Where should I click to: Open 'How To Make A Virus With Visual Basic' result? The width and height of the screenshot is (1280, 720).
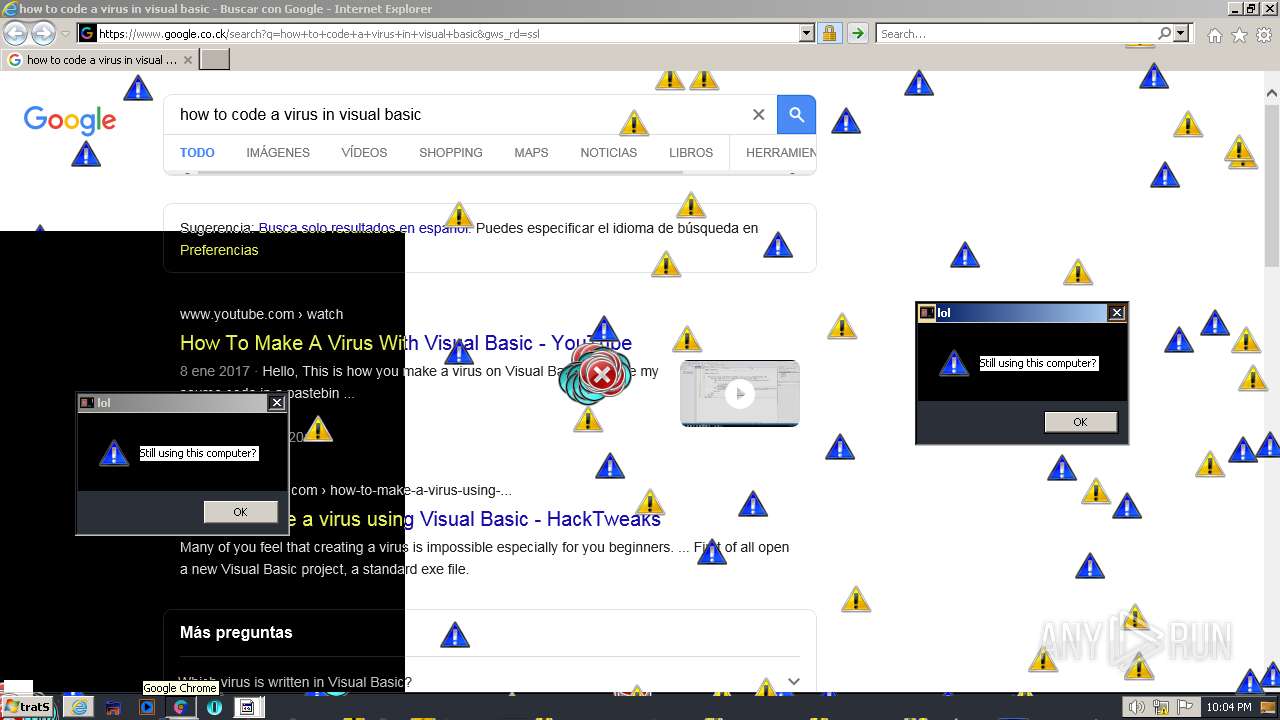[x=406, y=343]
